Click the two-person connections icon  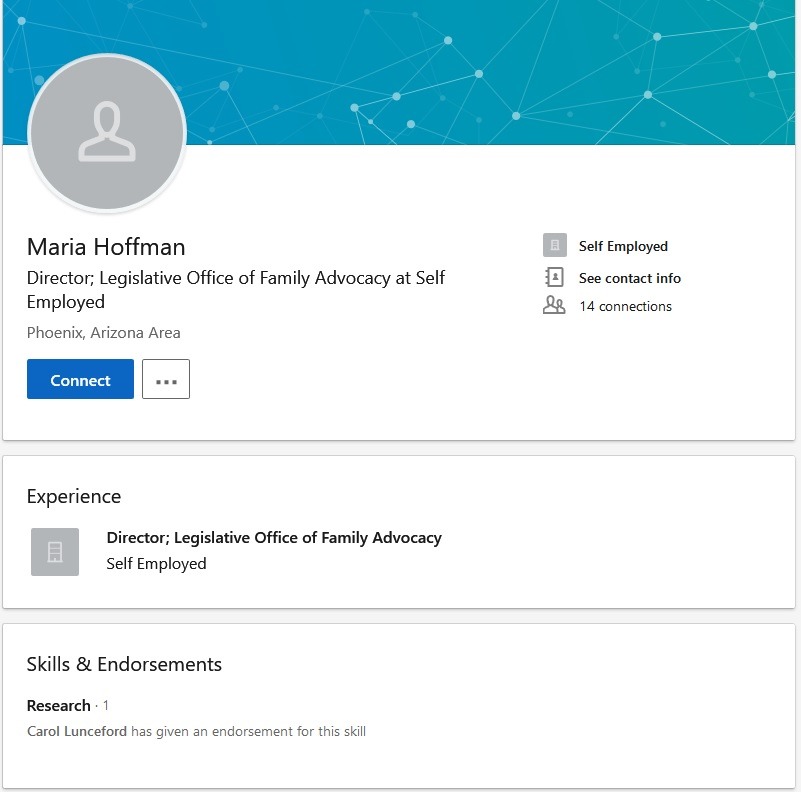coord(555,306)
